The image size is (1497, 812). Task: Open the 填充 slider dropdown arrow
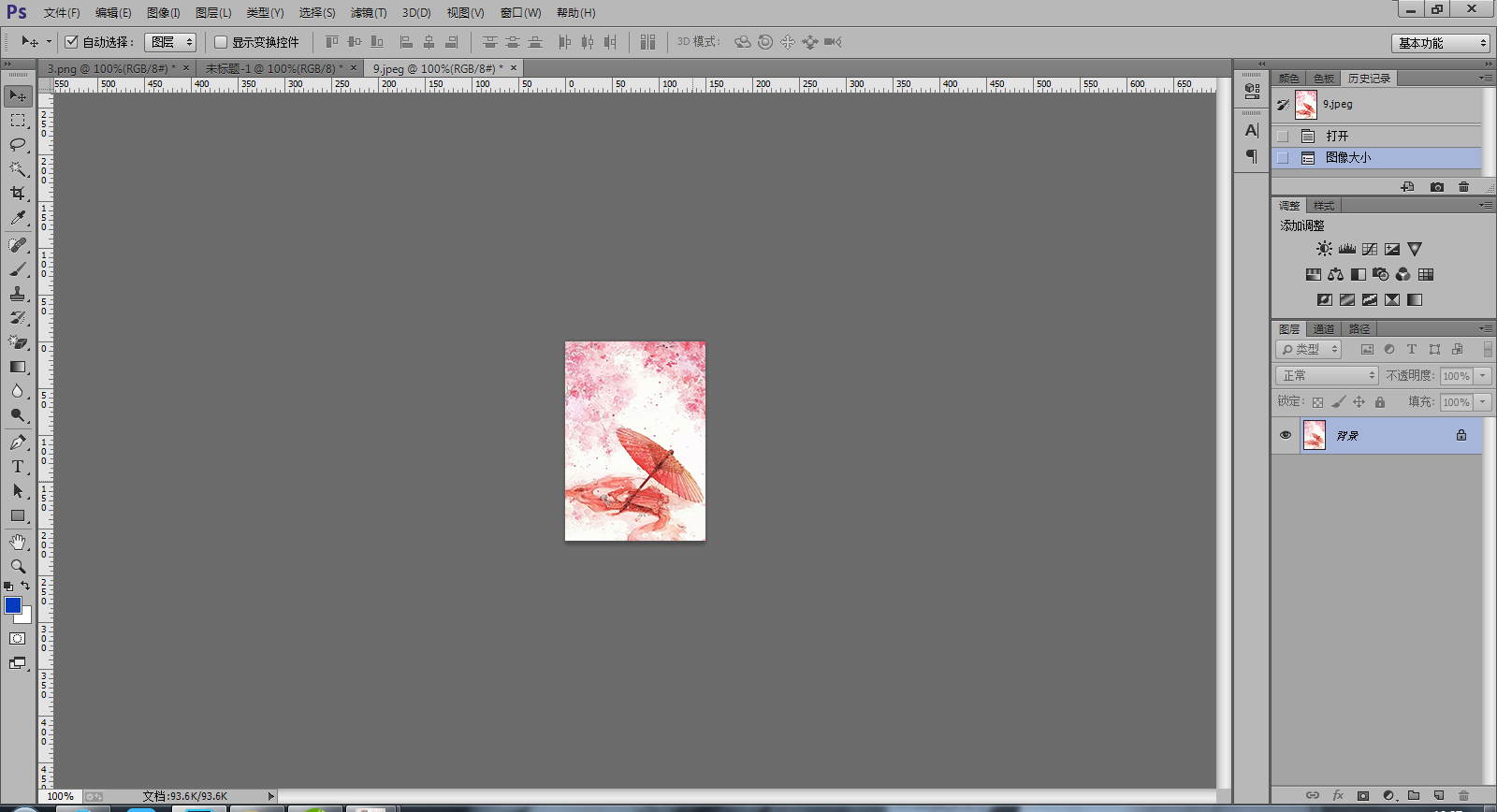coord(1483,401)
